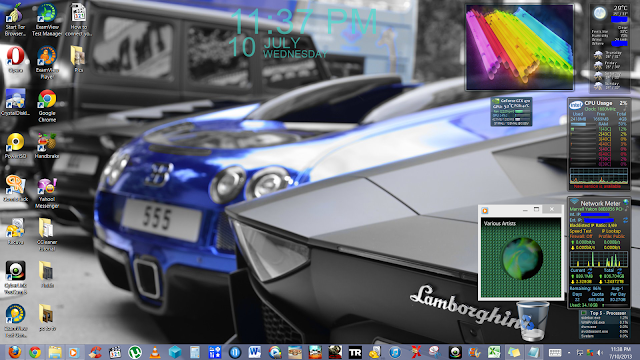This screenshot has height=360, width=640.
Task: Click the Chrome icon in taskbar
Action: coord(35,352)
